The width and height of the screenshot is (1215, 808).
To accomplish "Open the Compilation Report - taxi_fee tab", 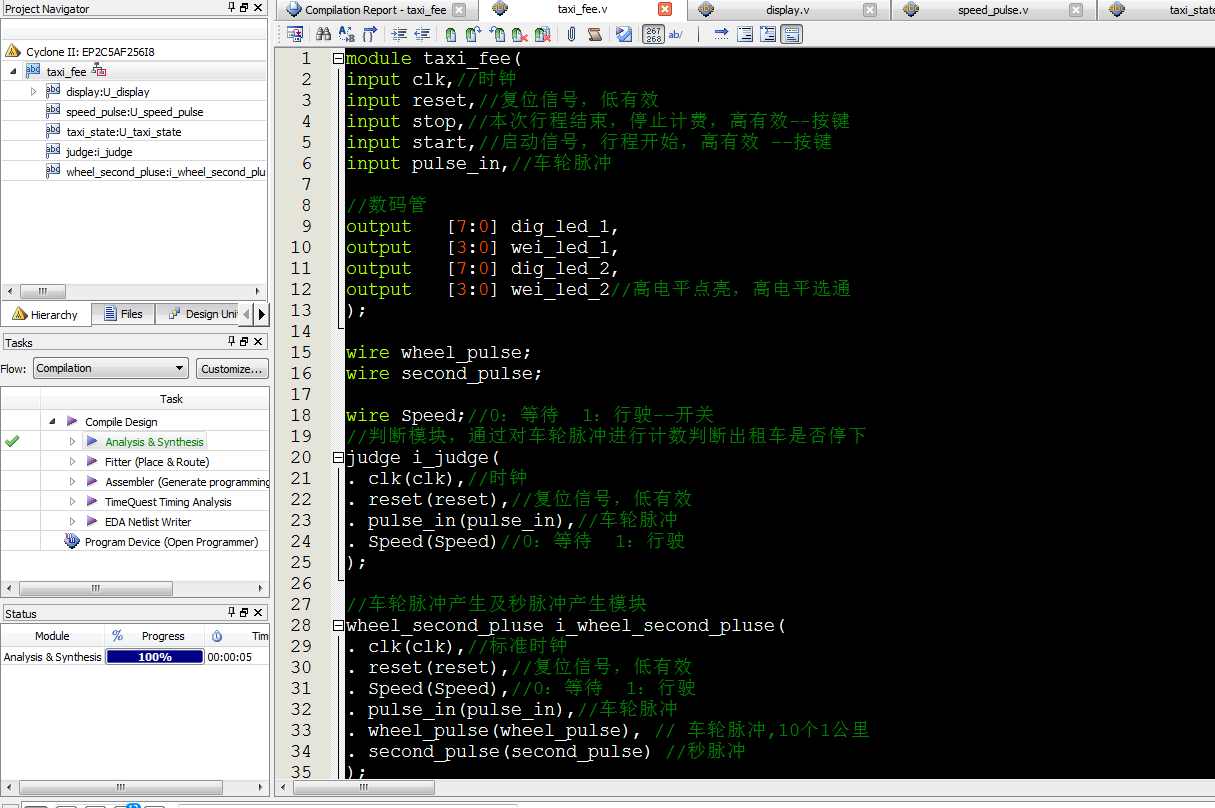I will (376, 10).
